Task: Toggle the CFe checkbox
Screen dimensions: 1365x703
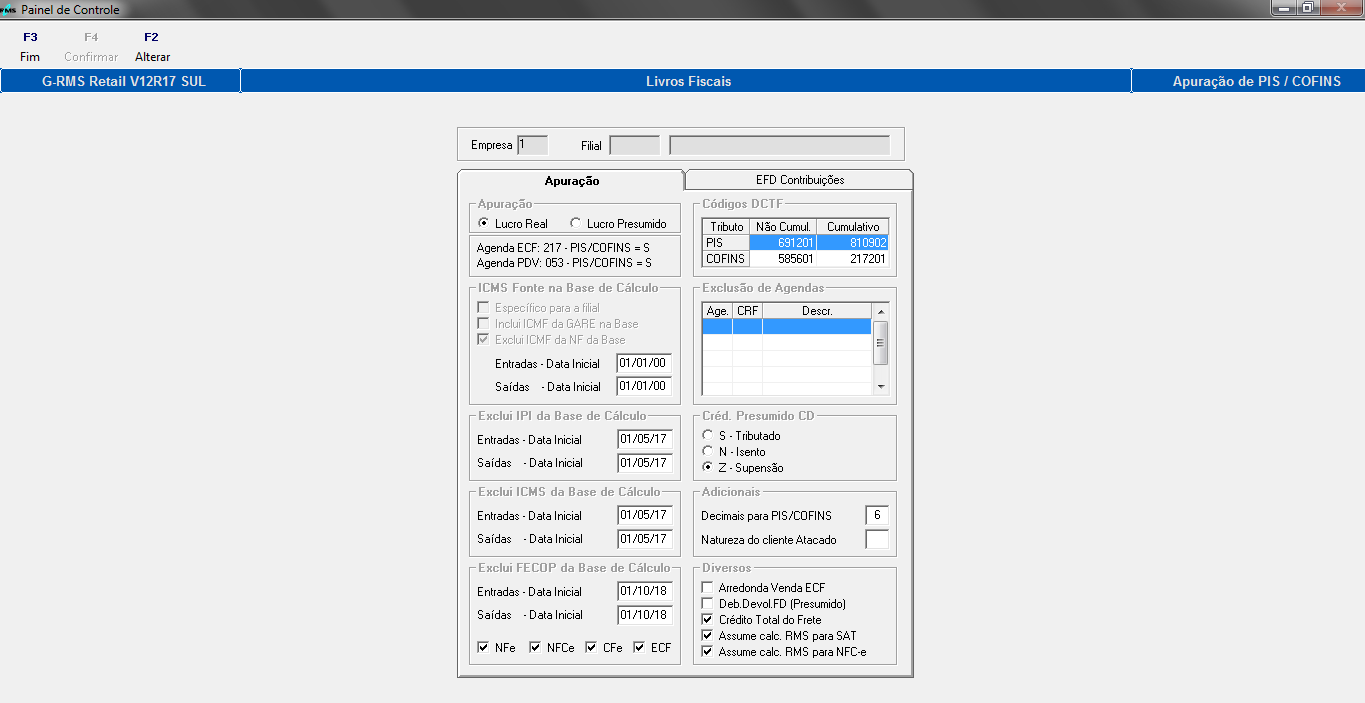Action: [x=592, y=648]
